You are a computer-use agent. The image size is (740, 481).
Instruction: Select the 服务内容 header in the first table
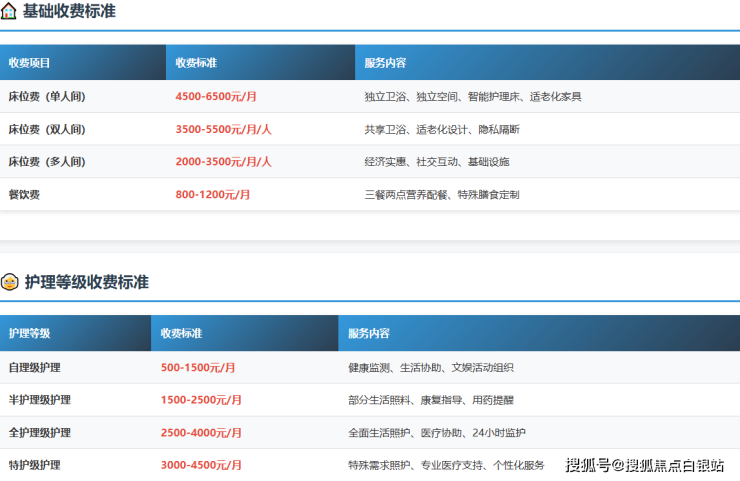tap(385, 63)
